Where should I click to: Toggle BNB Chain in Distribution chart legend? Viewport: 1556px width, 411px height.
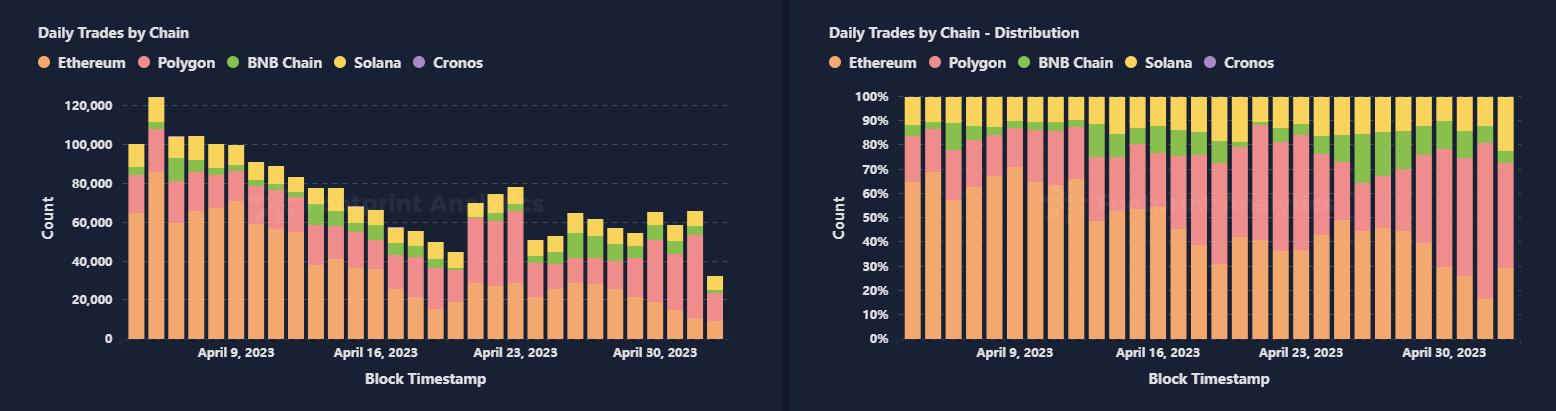pyautogui.click(x=1066, y=63)
